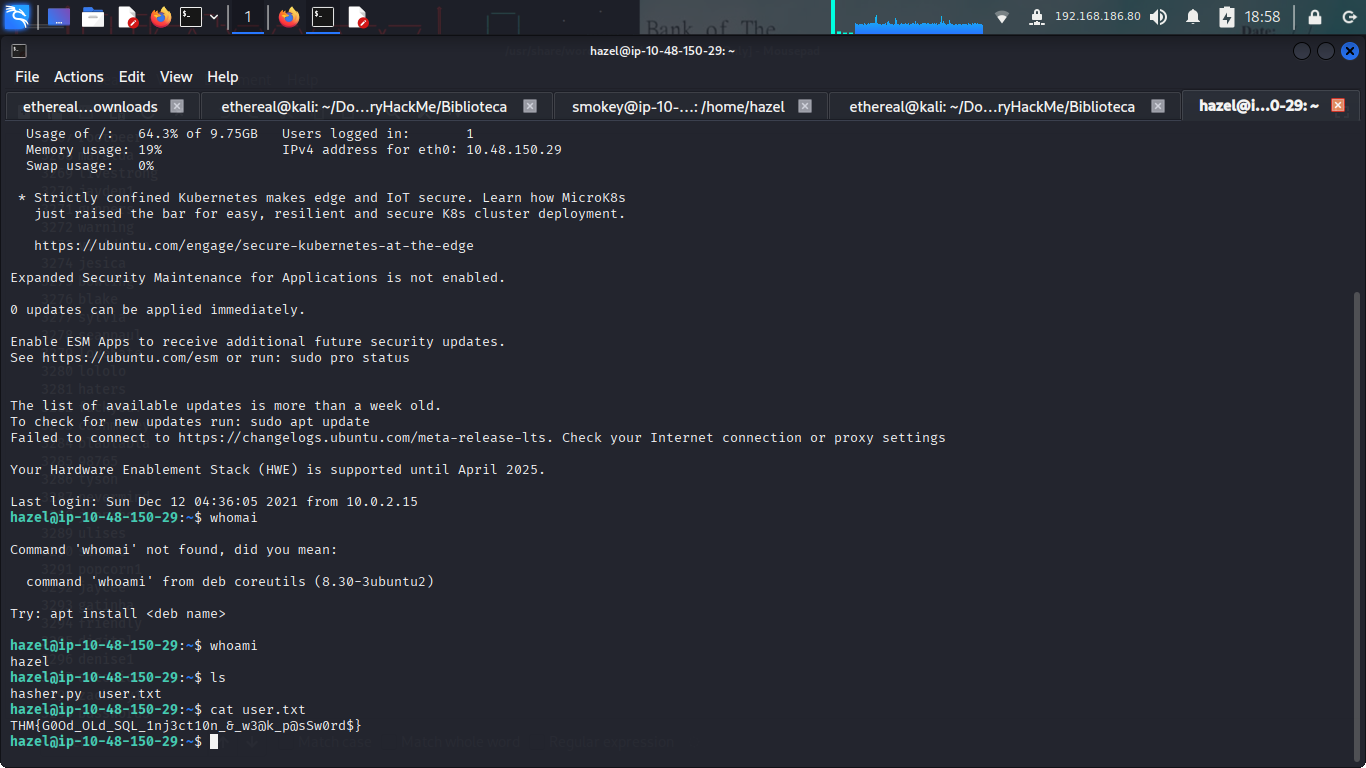Close the smokey /home/hazel tab
The width and height of the screenshot is (1366, 768).
click(x=806, y=106)
